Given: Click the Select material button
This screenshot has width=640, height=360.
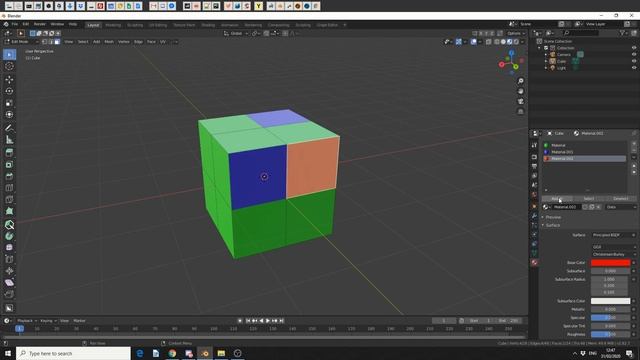Looking at the screenshot, I should click(589, 199).
